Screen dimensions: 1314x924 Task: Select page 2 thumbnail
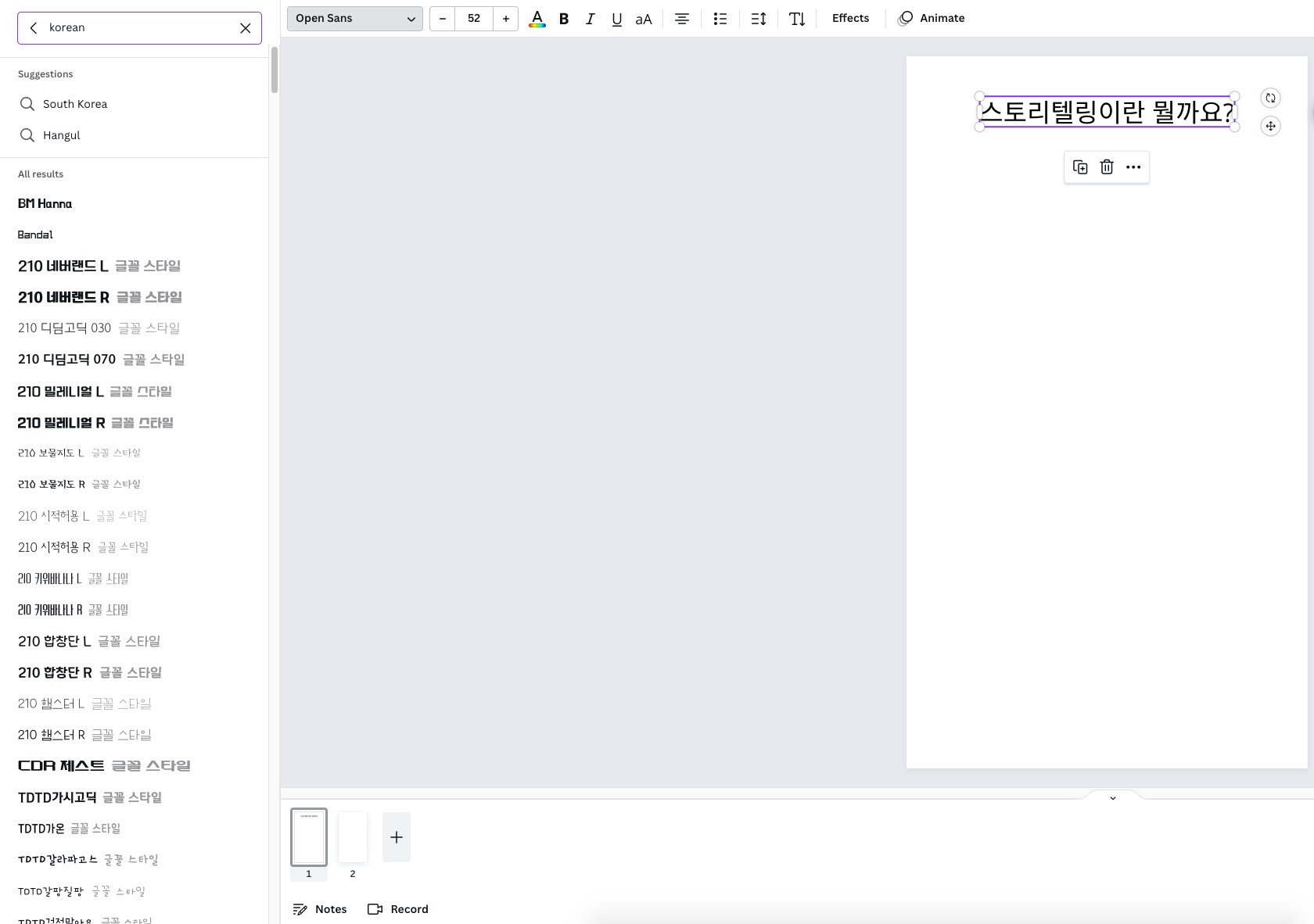[353, 837]
